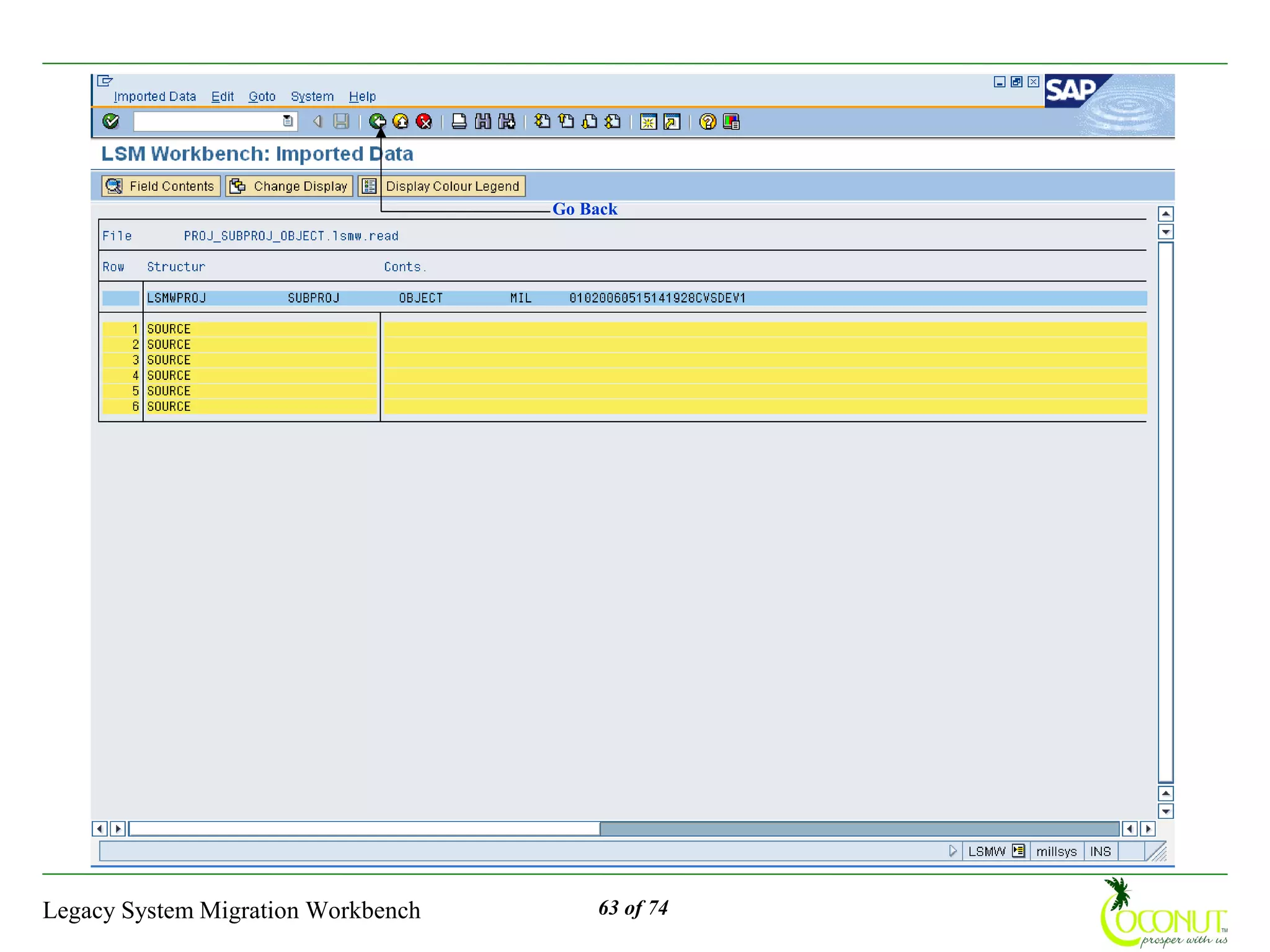Image resolution: width=1270 pixels, height=952 pixels.
Task: Click the command field history dropdown
Action: point(288,121)
